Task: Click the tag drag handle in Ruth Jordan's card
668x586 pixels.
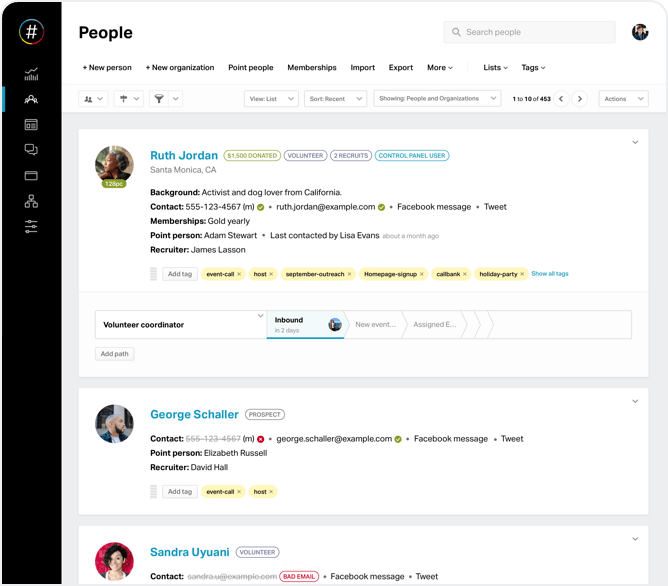Action: coord(154,274)
